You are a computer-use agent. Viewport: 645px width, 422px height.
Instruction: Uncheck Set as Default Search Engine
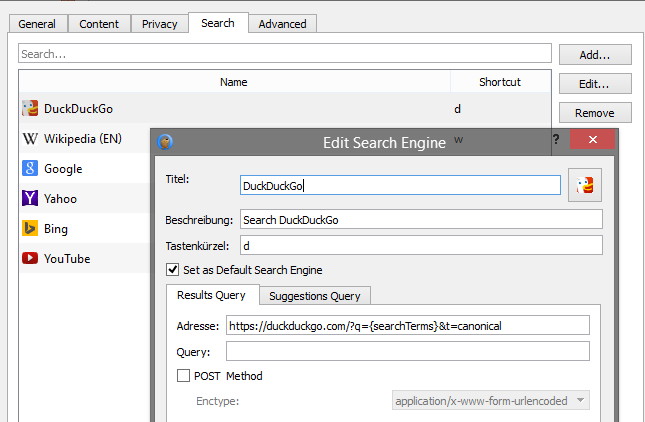pyautogui.click(x=172, y=270)
